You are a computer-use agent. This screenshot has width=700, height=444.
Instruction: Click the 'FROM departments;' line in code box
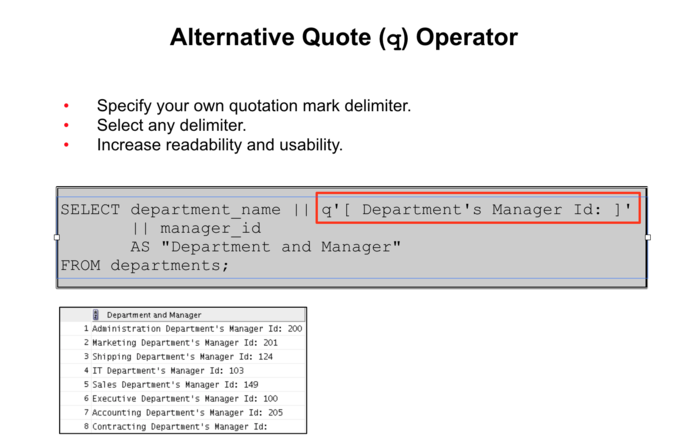[145, 266]
